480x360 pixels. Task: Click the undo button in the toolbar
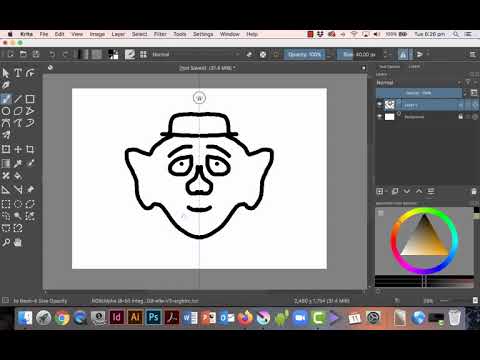(x=52, y=54)
